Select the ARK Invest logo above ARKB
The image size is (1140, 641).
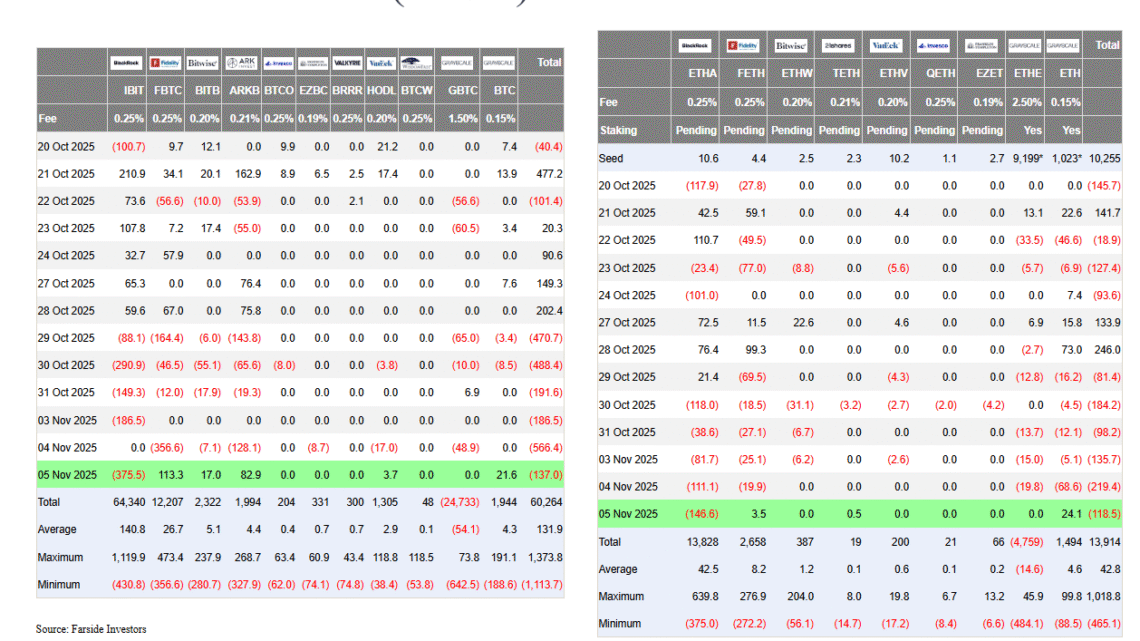(x=242, y=63)
